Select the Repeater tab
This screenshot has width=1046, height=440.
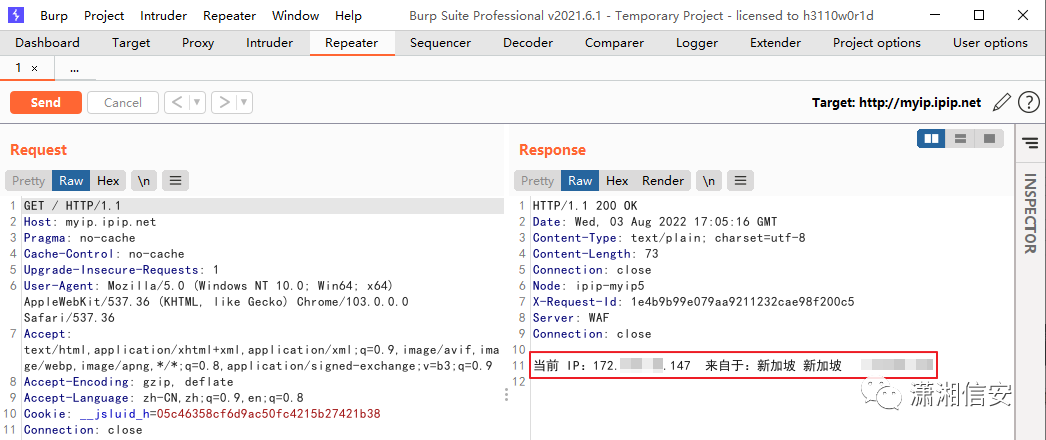tap(352, 43)
